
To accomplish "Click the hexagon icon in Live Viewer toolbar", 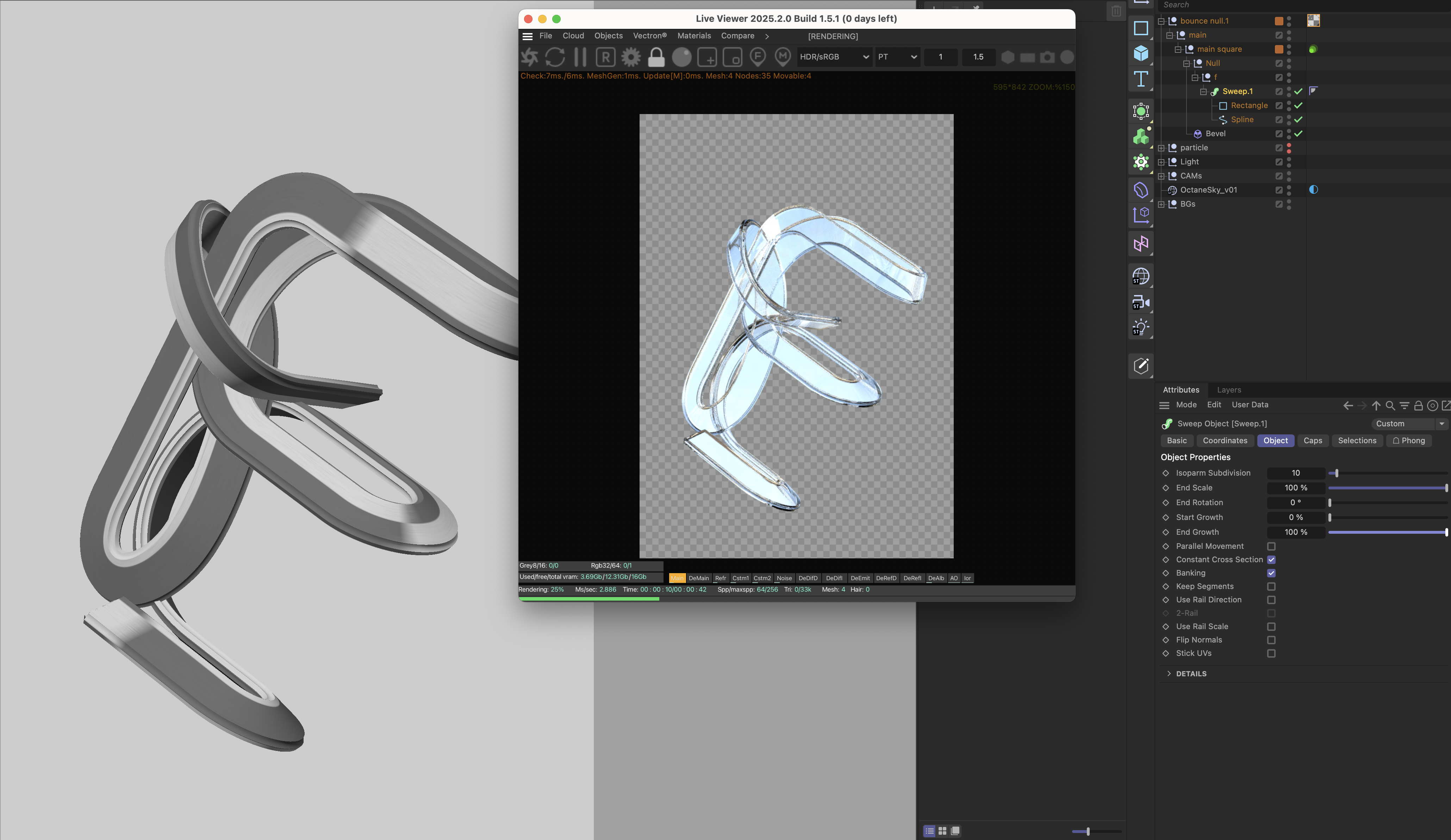I will click(1008, 57).
